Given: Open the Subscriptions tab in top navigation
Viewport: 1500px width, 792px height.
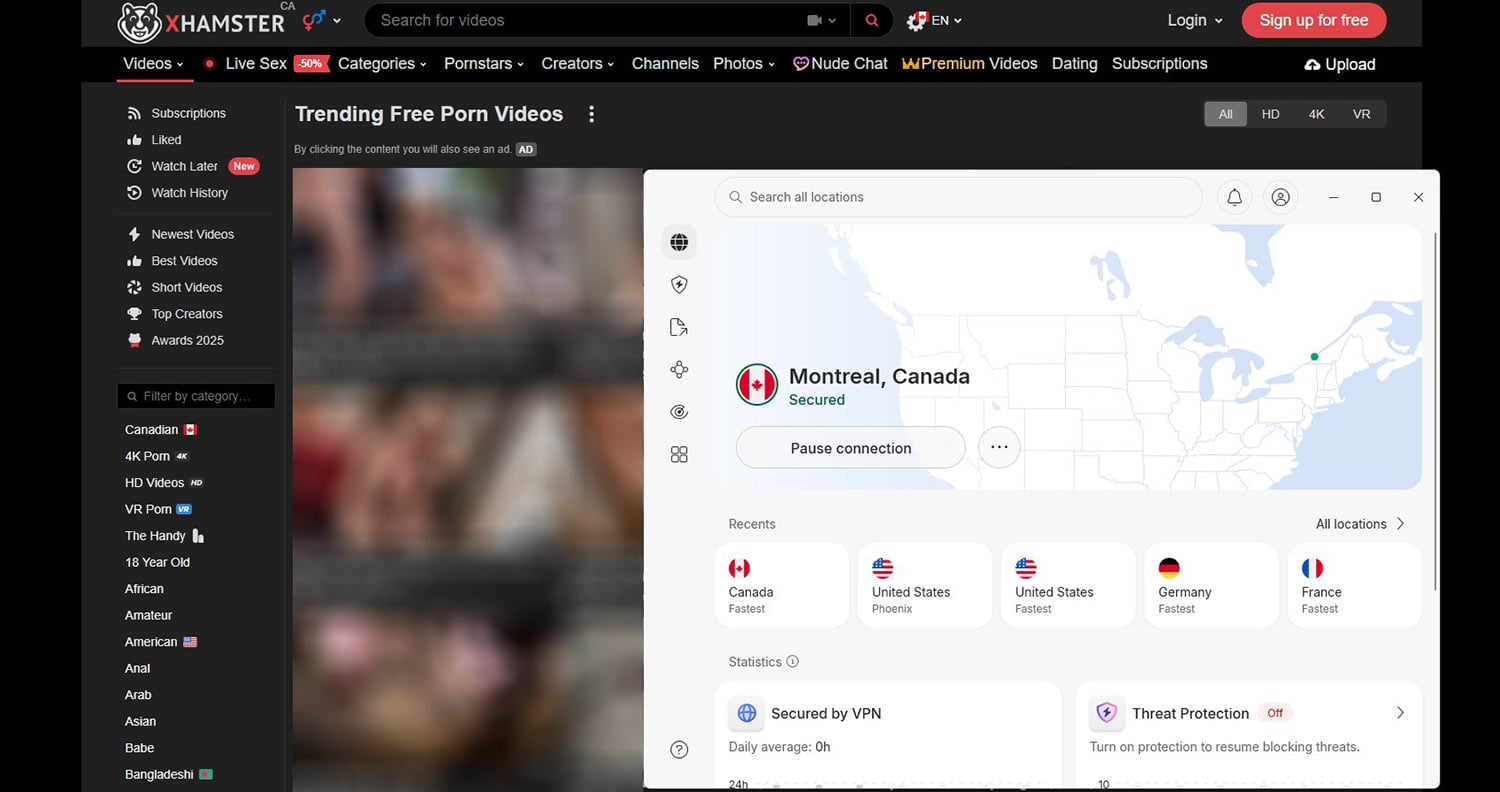Looking at the screenshot, I should click(x=1159, y=63).
